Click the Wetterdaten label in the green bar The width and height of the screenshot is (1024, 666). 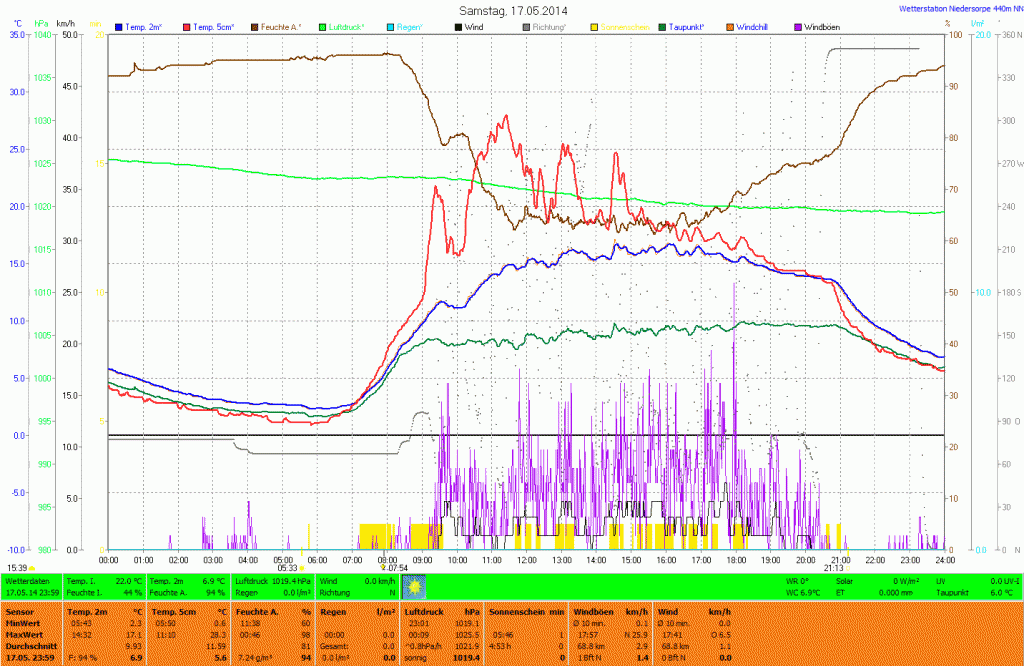27,580
